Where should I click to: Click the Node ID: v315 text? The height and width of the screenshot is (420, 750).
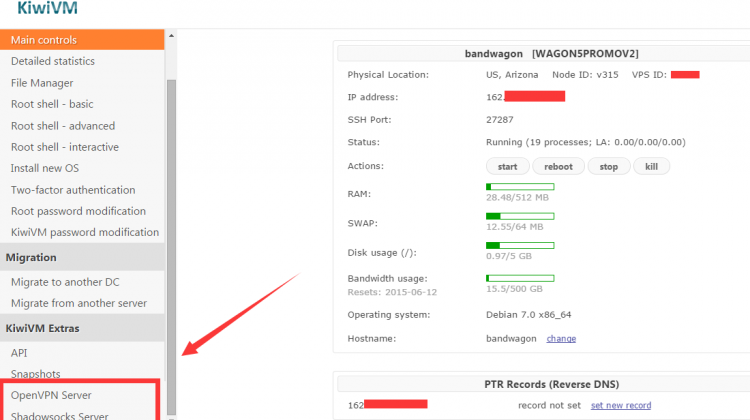tap(585, 75)
